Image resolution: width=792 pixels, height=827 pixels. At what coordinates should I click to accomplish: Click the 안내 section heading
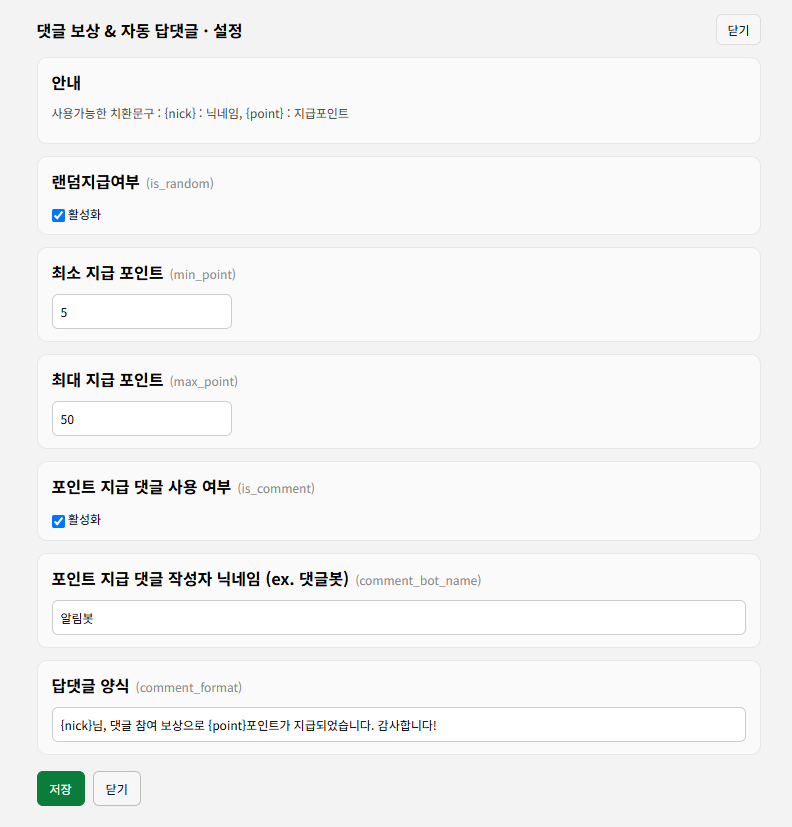coord(66,83)
